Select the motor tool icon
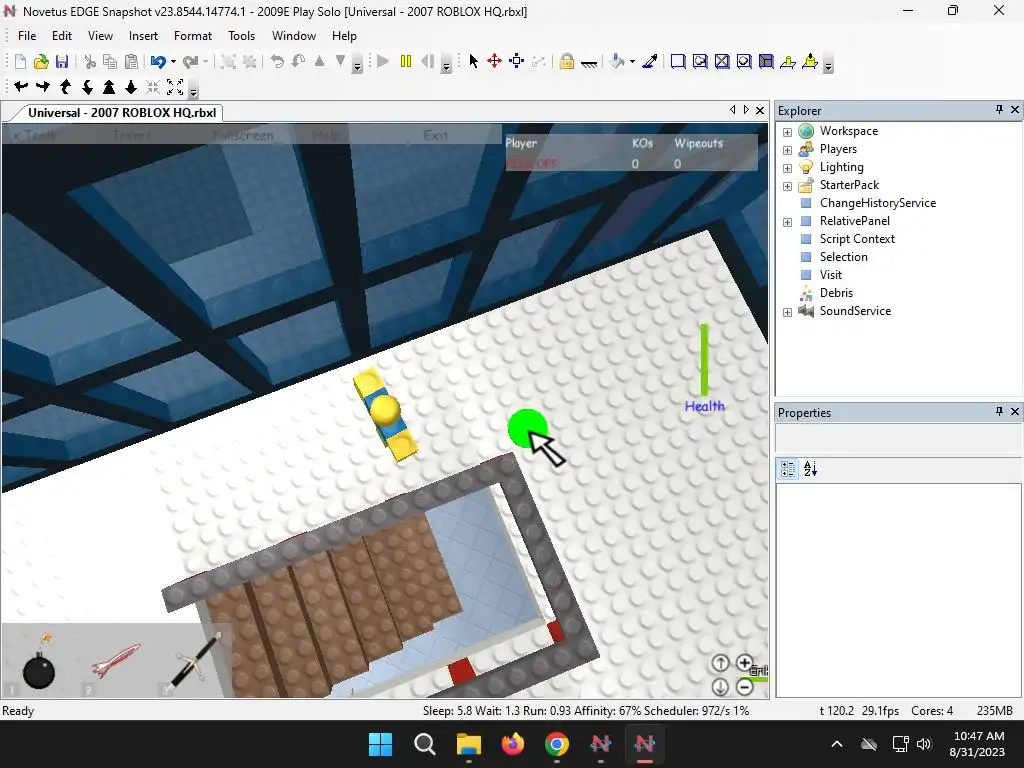 click(x=810, y=61)
